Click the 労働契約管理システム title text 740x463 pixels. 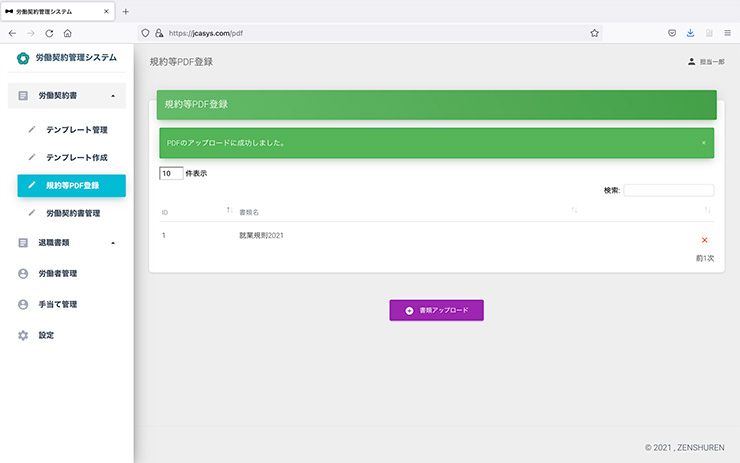(x=76, y=58)
